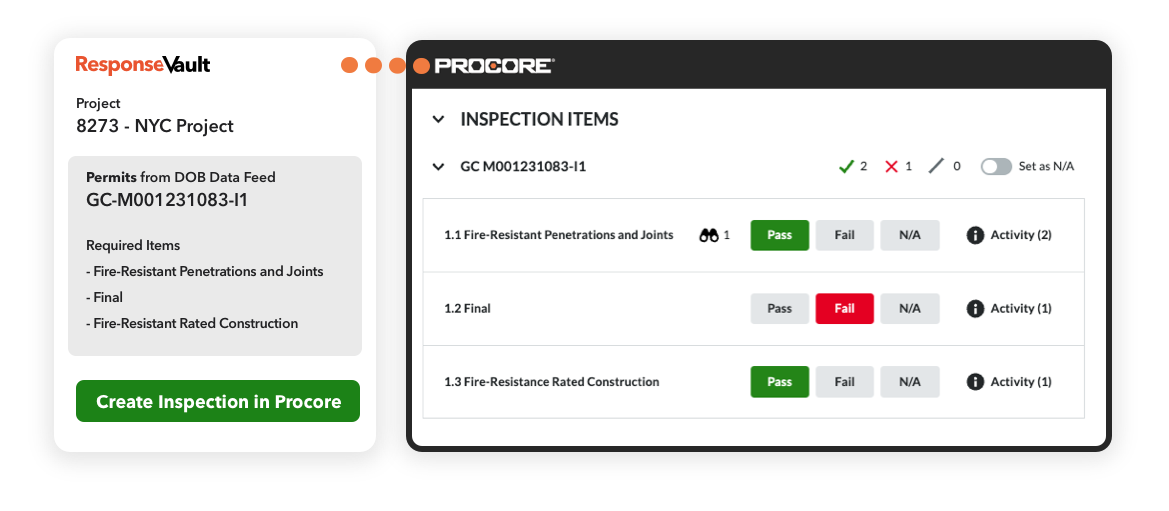Click the info icon for item 1.2 Final
This screenshot has width=1169, height=511.
[975, 309]
